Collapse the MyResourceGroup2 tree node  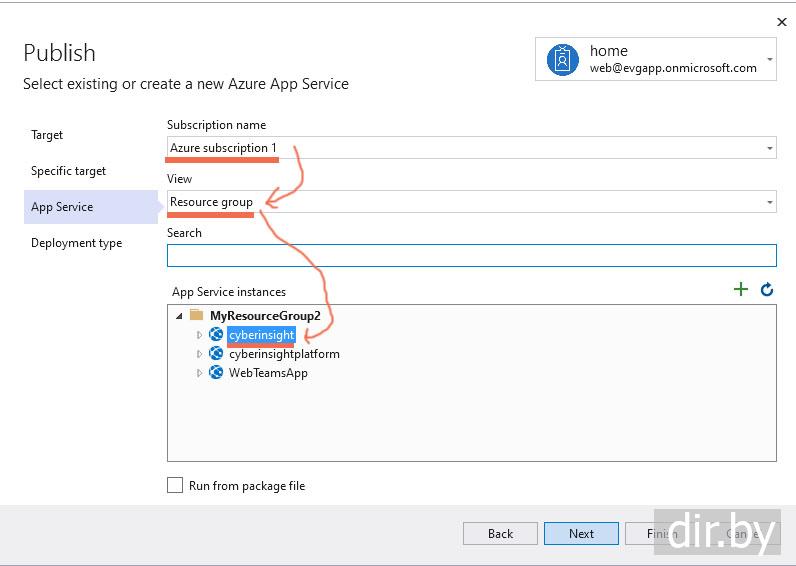(x=179, y=316)
